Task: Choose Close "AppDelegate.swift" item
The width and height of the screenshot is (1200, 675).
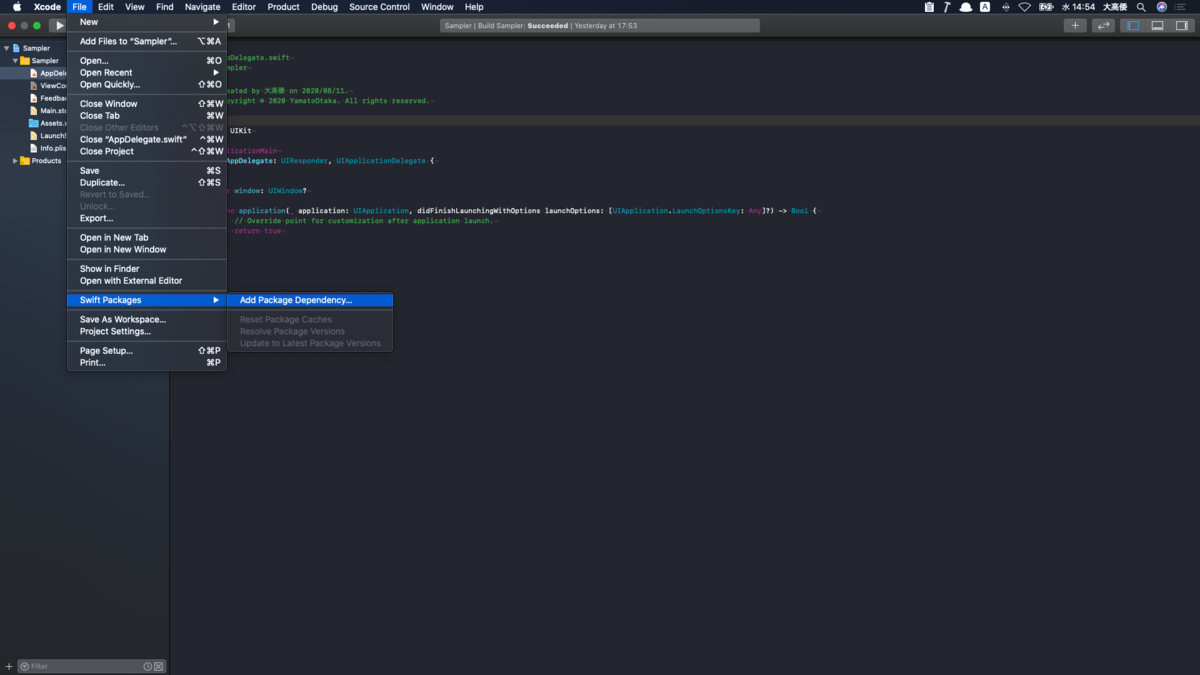Action: click(x=147, y=140)
